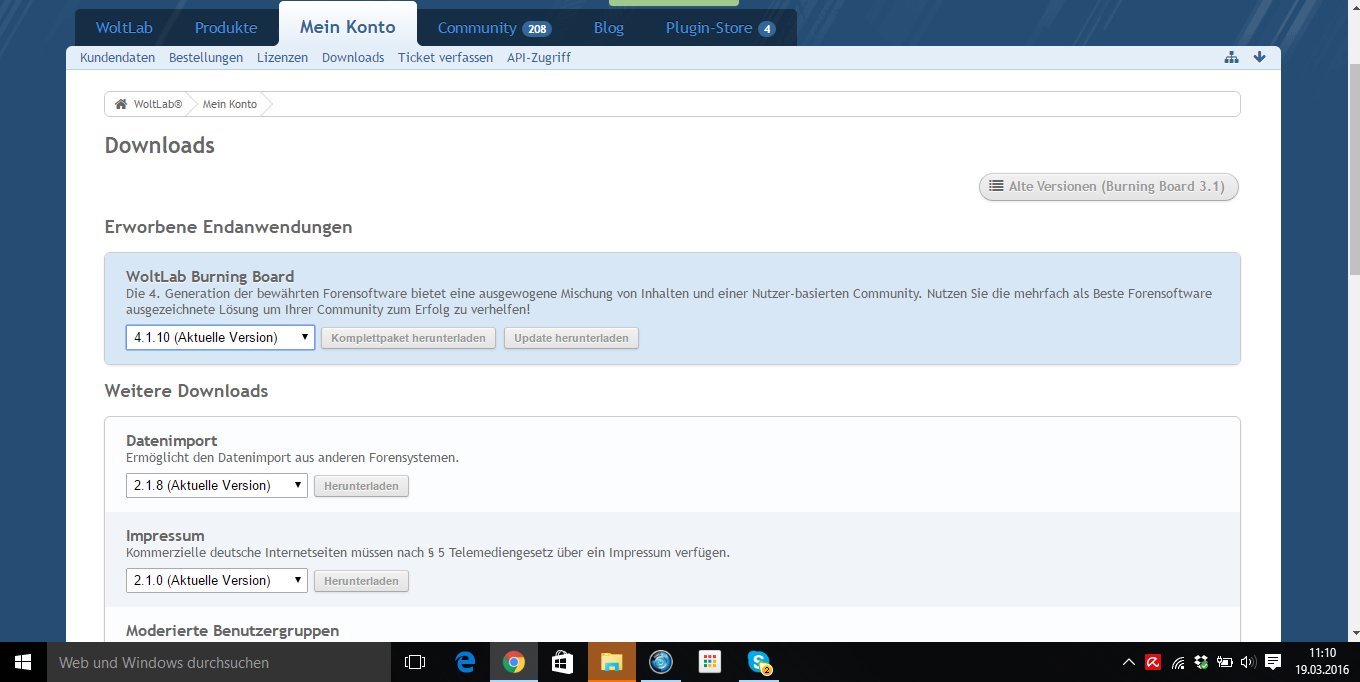Open Alte Versionen (Burning Board 3.1)
Viewport: 1360px width, 682px height.
coord(1109,186)
